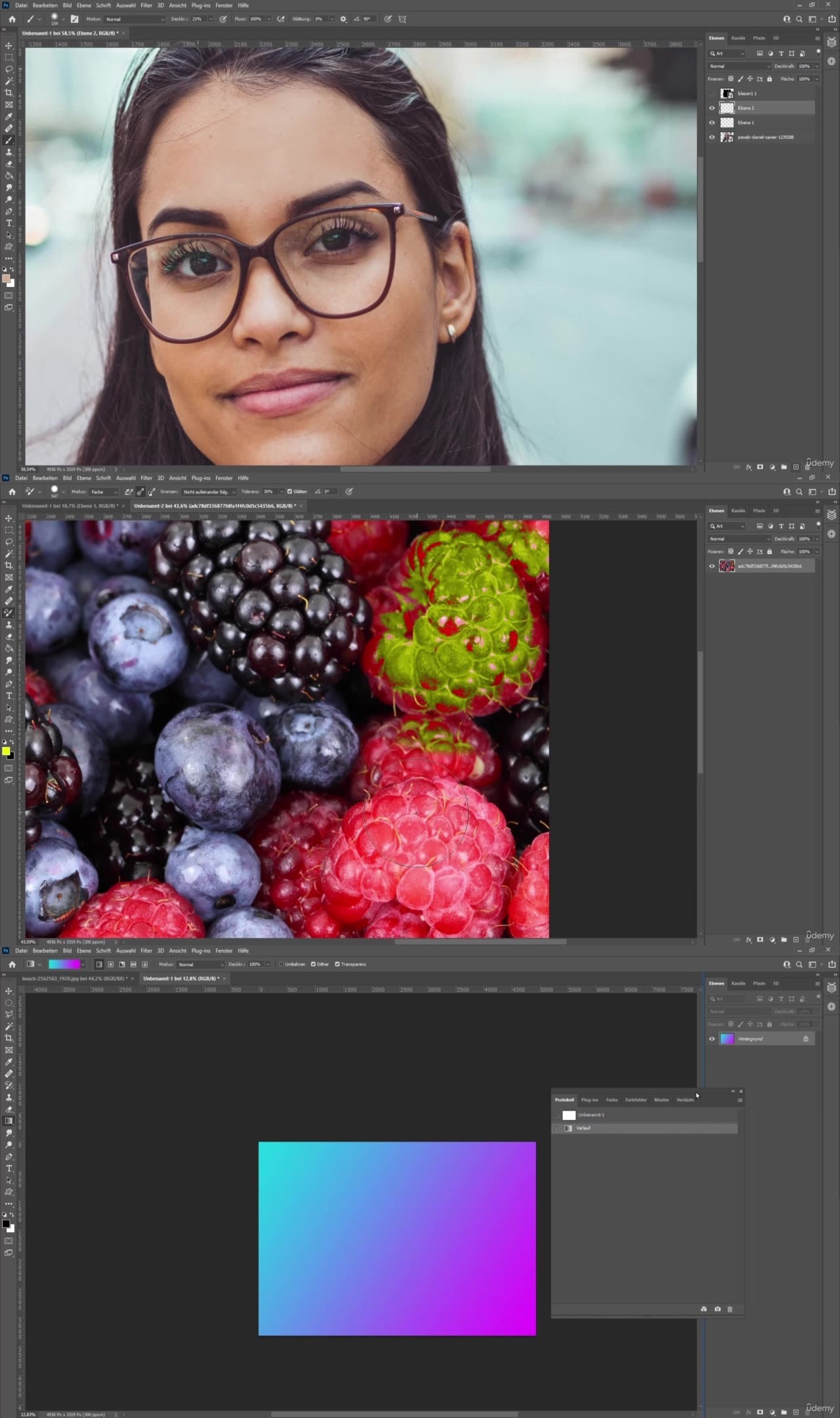Select the Hintergrund layer thumbnail
The image size is (840, 1418).
pyautogui.click(x=727, y=1039)
